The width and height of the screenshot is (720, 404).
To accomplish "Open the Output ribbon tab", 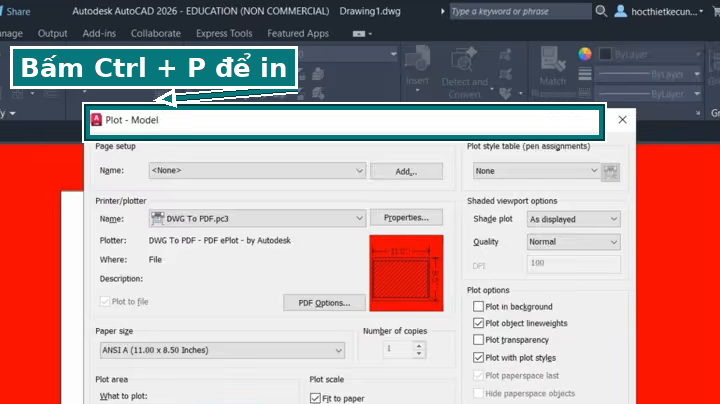I will pyautogui.click(x=52, y=34).
